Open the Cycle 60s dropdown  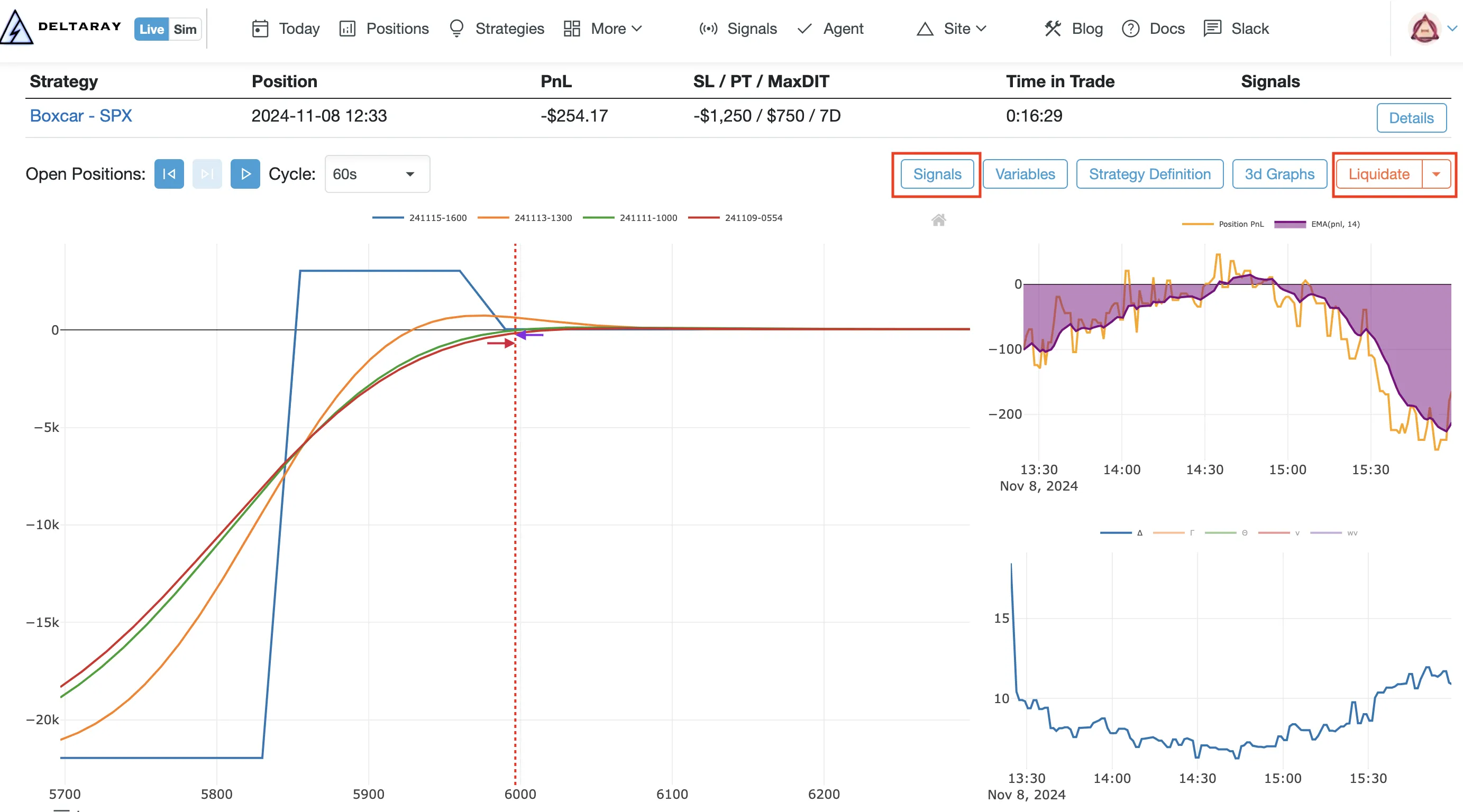coord(377,174)
